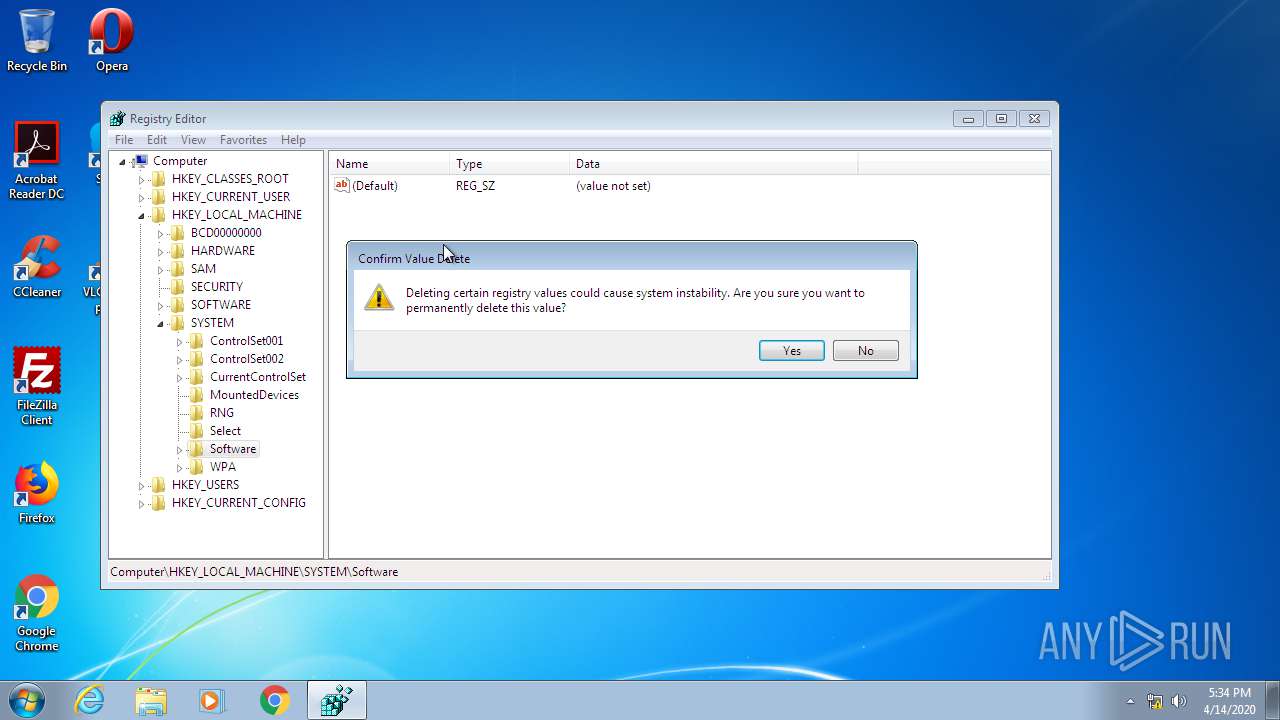Expand the HARDWARE key
The height and width of the screenshot is (720, 1280).
click(x=161, y=251)
